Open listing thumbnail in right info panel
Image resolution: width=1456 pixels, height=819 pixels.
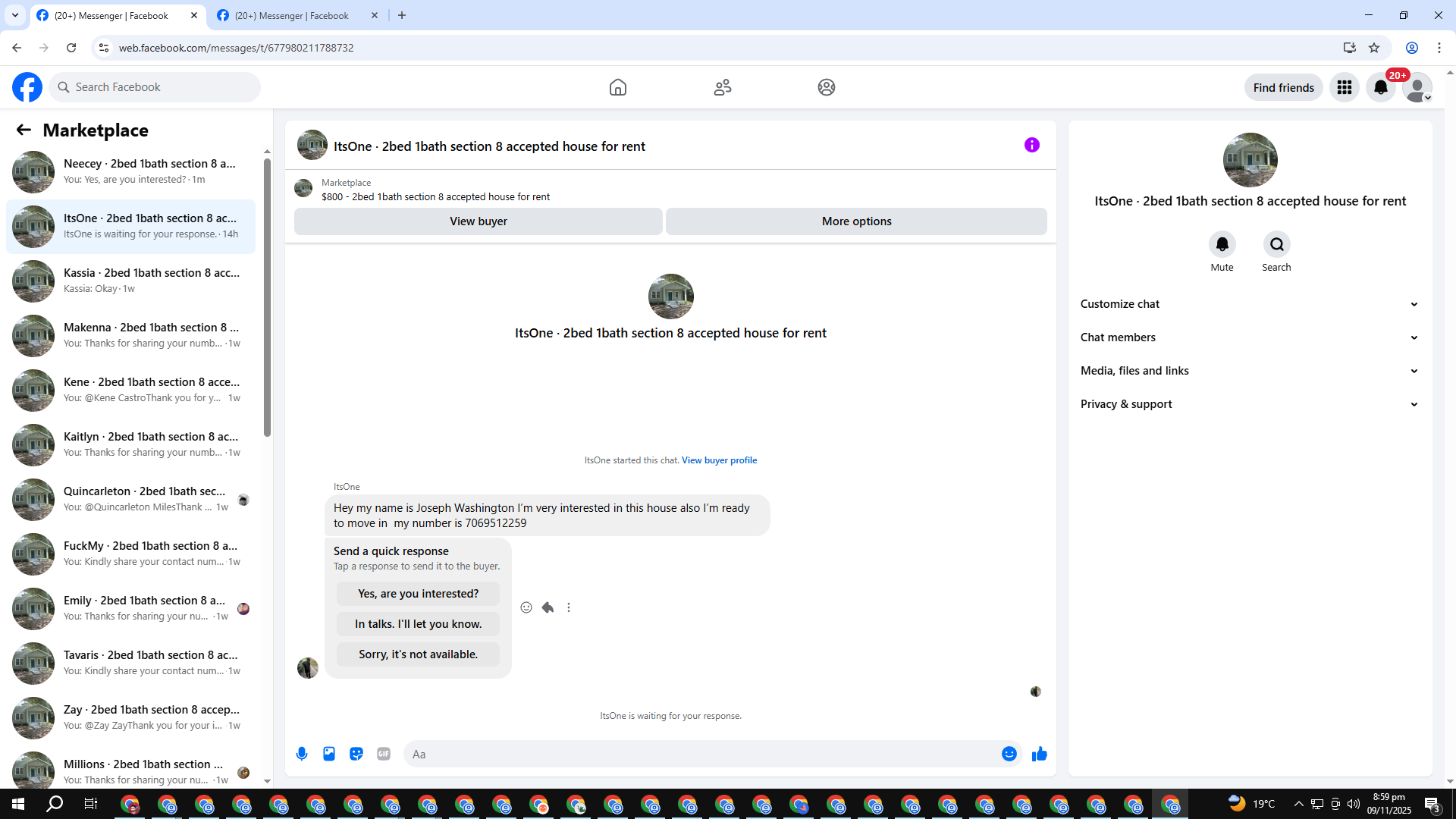[x=1250, y=160]
